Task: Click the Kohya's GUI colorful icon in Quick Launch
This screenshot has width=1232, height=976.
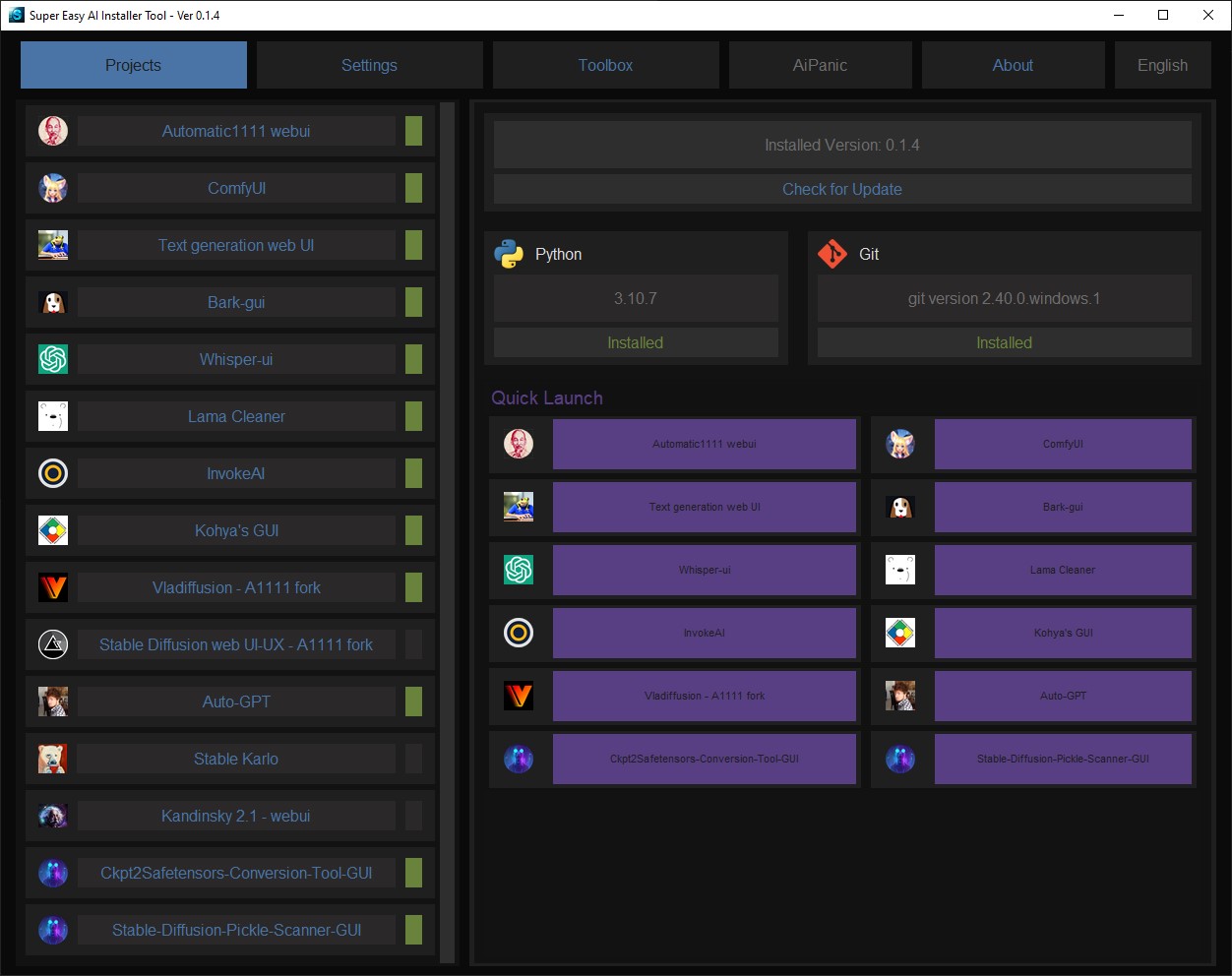Action: click(900, 633)
